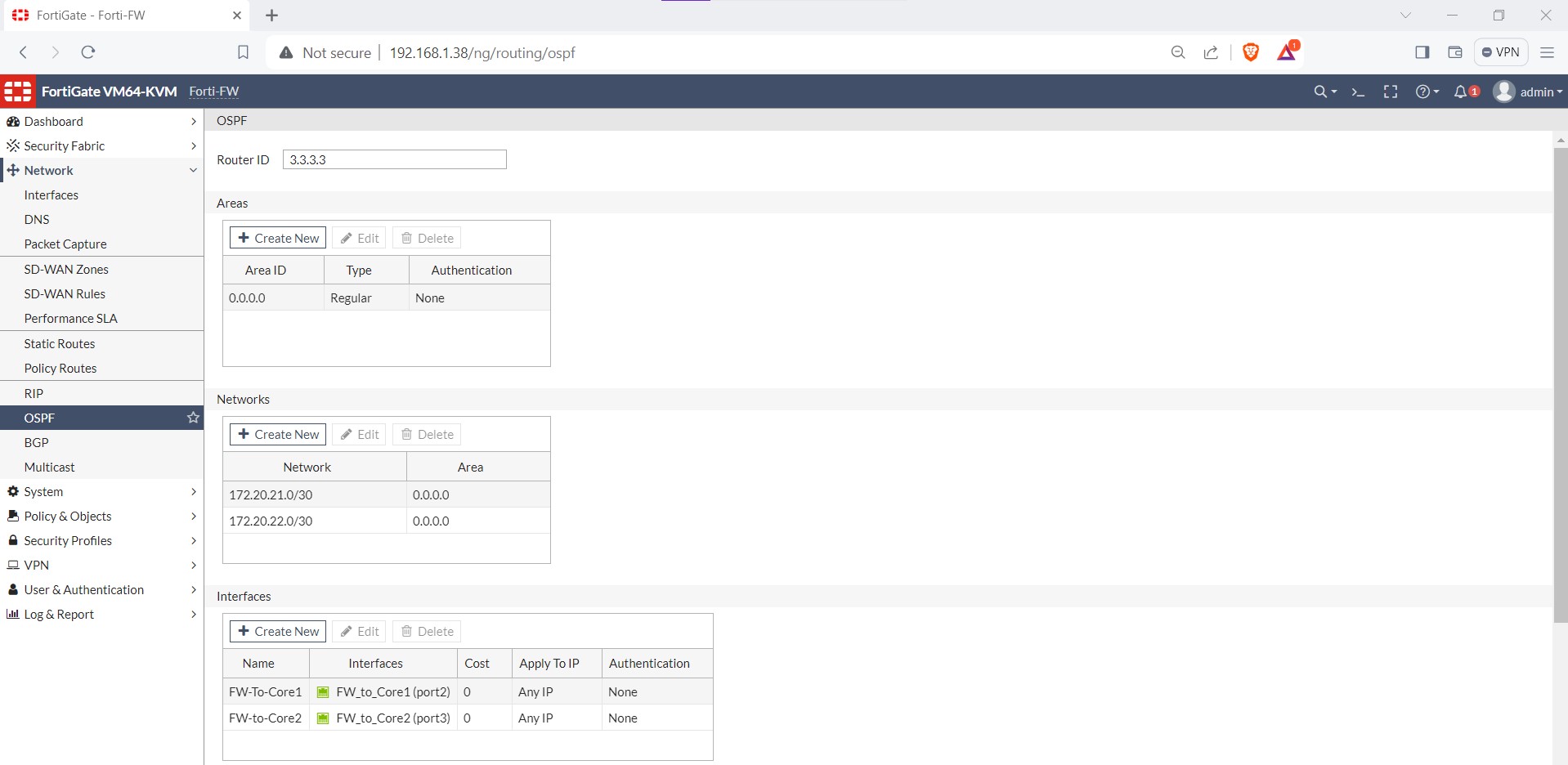Image resolution: width=1568 pixels, height=765 pixels.
Task: Open the CLI console icon
Action: pos(1358,92)
